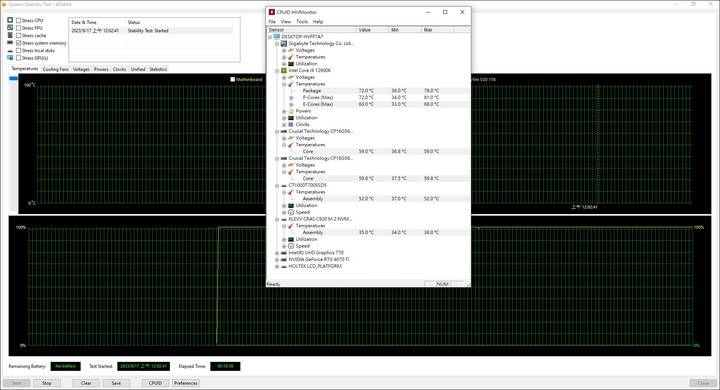720x390 pixels.
Task: Open the File menu in HWMonitor
Action: pos(272,22)
